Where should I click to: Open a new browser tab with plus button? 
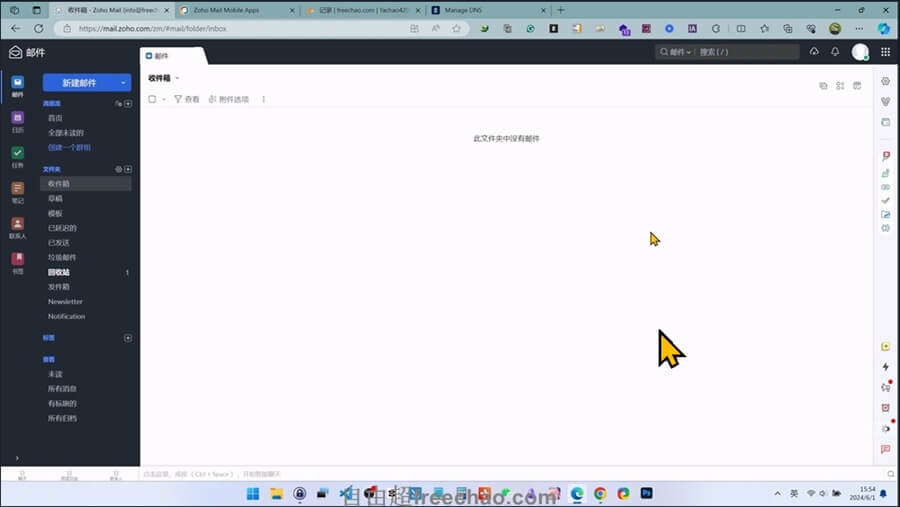click(561, 10)
